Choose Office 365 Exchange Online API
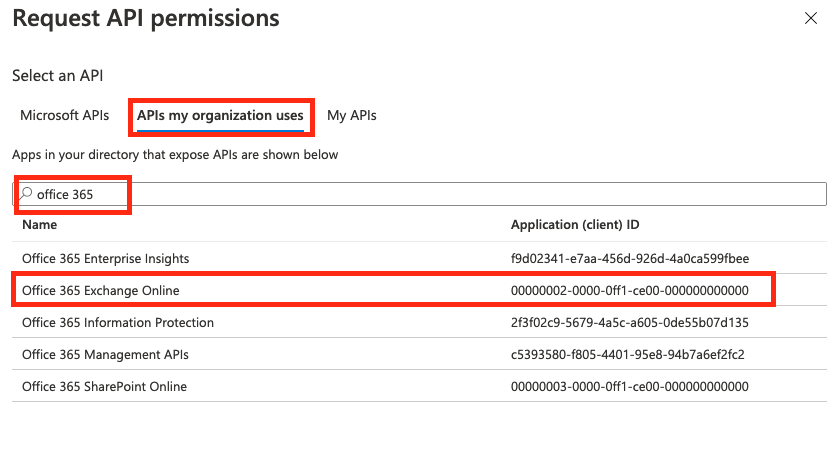The width and height of the screenshot is (838, 466). (x=100, y=290)
